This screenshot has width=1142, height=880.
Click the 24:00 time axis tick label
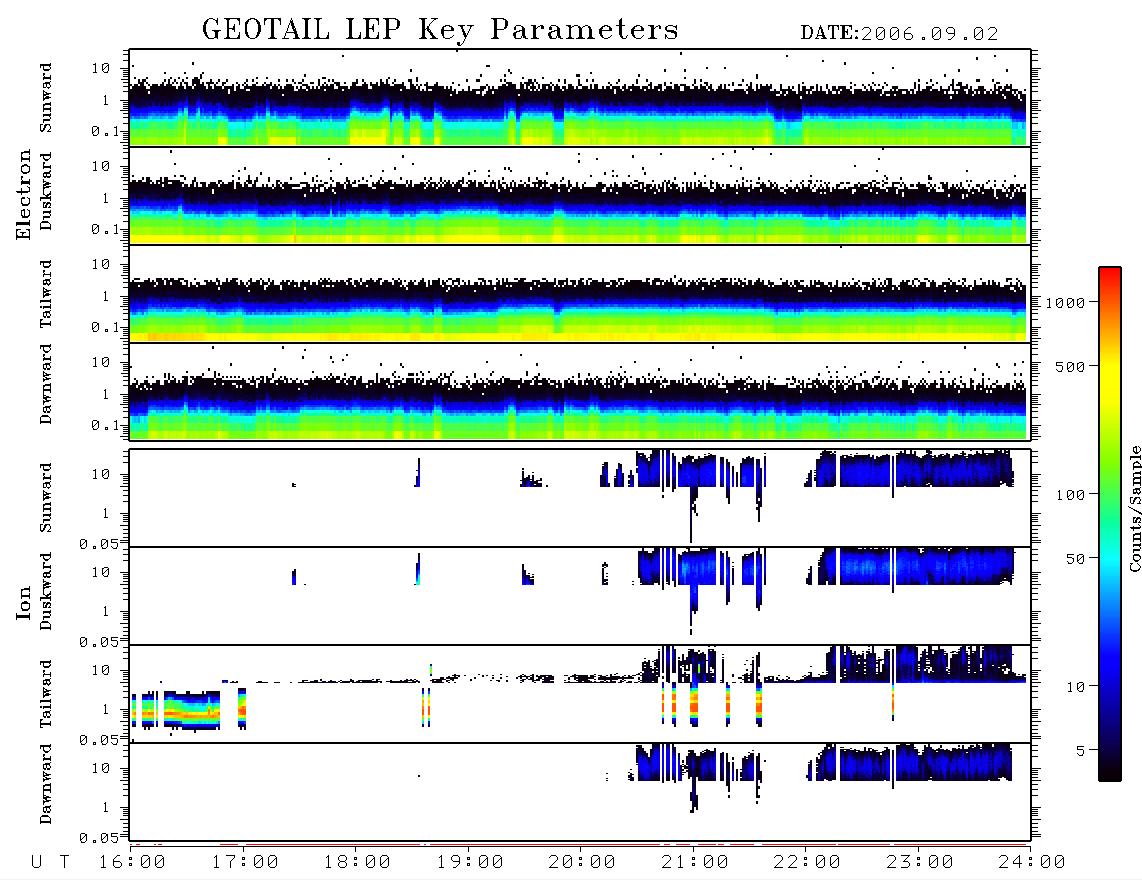[x=1031, y=863]
